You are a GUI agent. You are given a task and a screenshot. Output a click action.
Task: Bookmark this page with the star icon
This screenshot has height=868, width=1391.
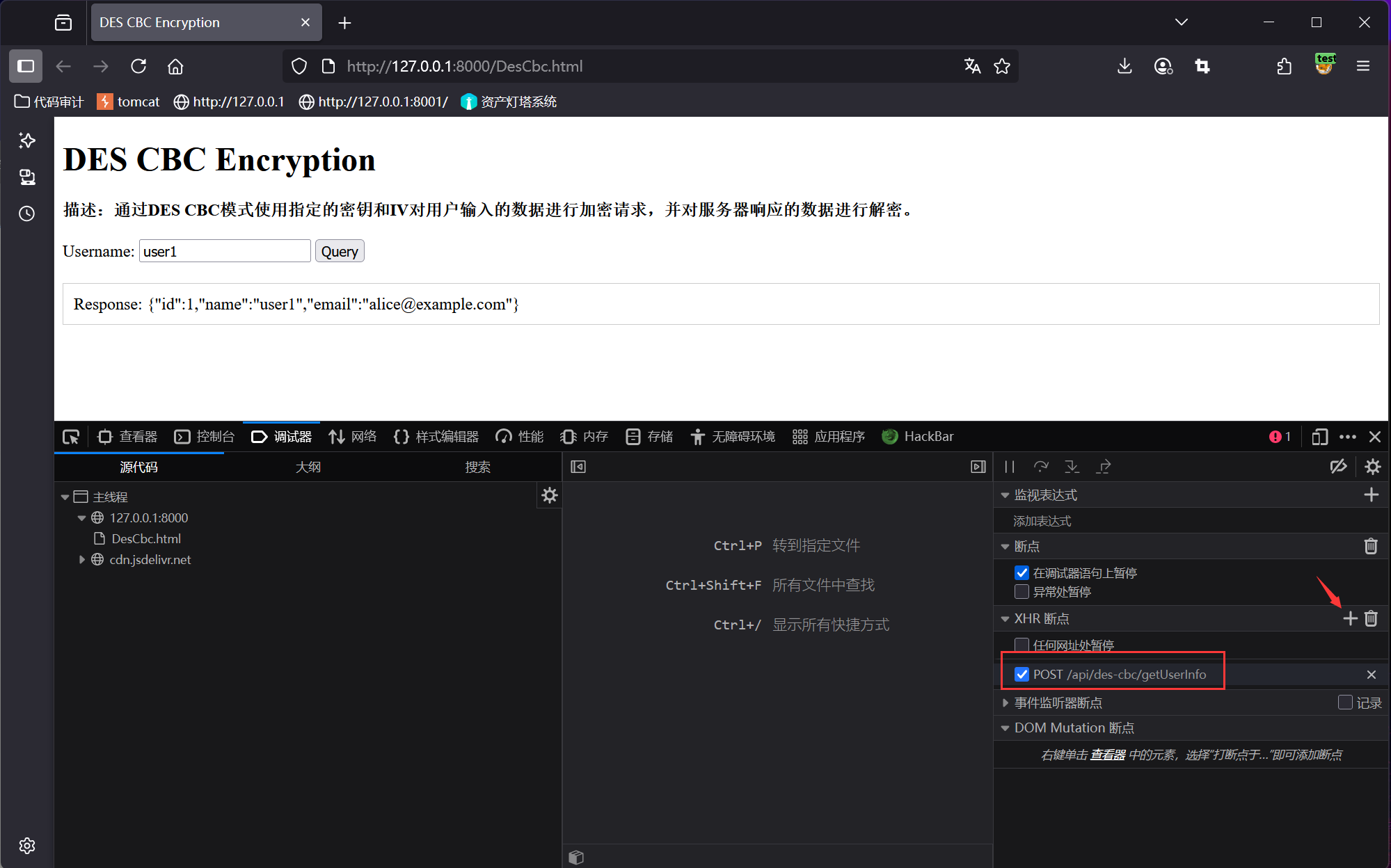[1002, 66]
